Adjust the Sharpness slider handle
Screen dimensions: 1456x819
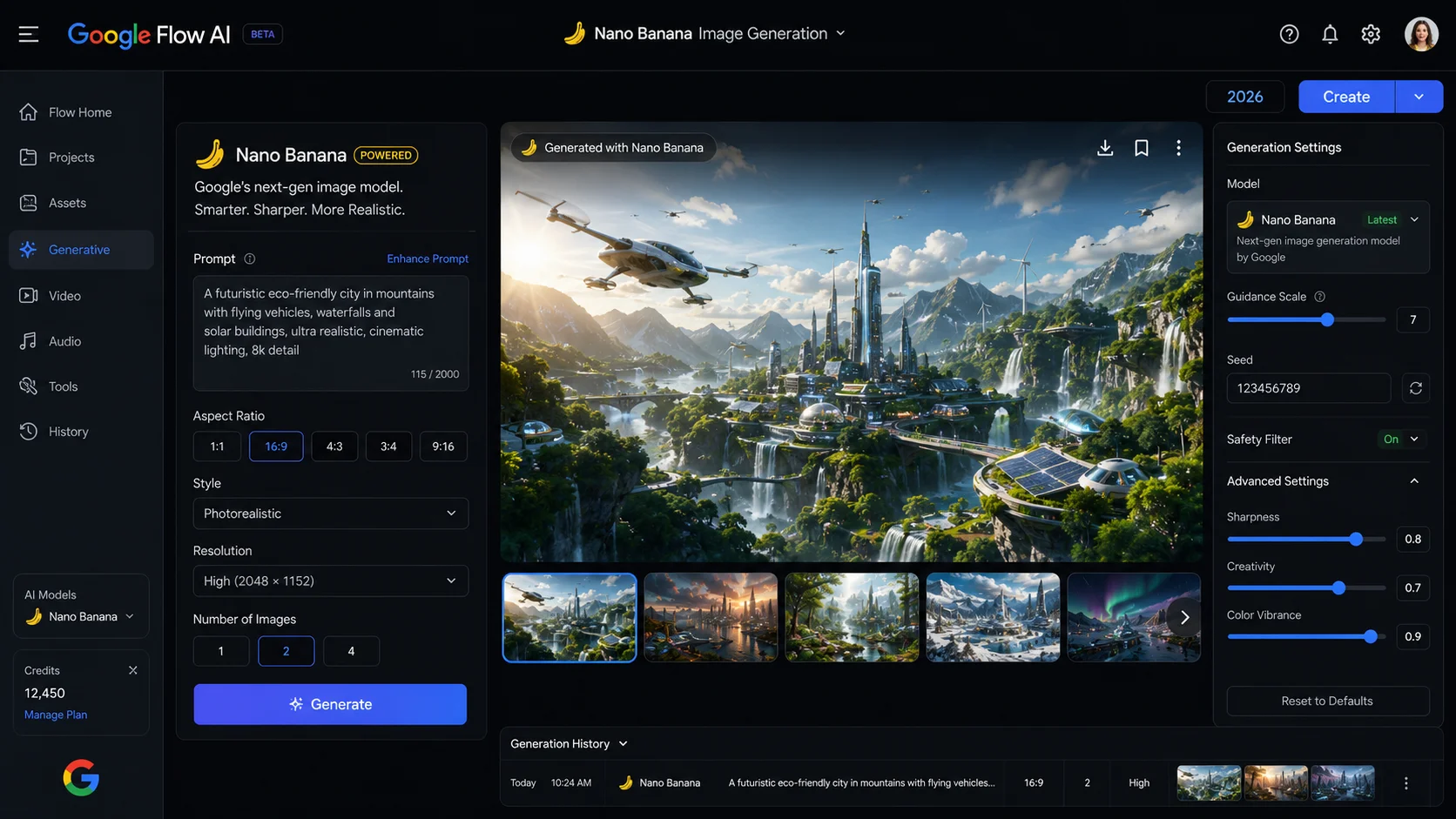1356,540
